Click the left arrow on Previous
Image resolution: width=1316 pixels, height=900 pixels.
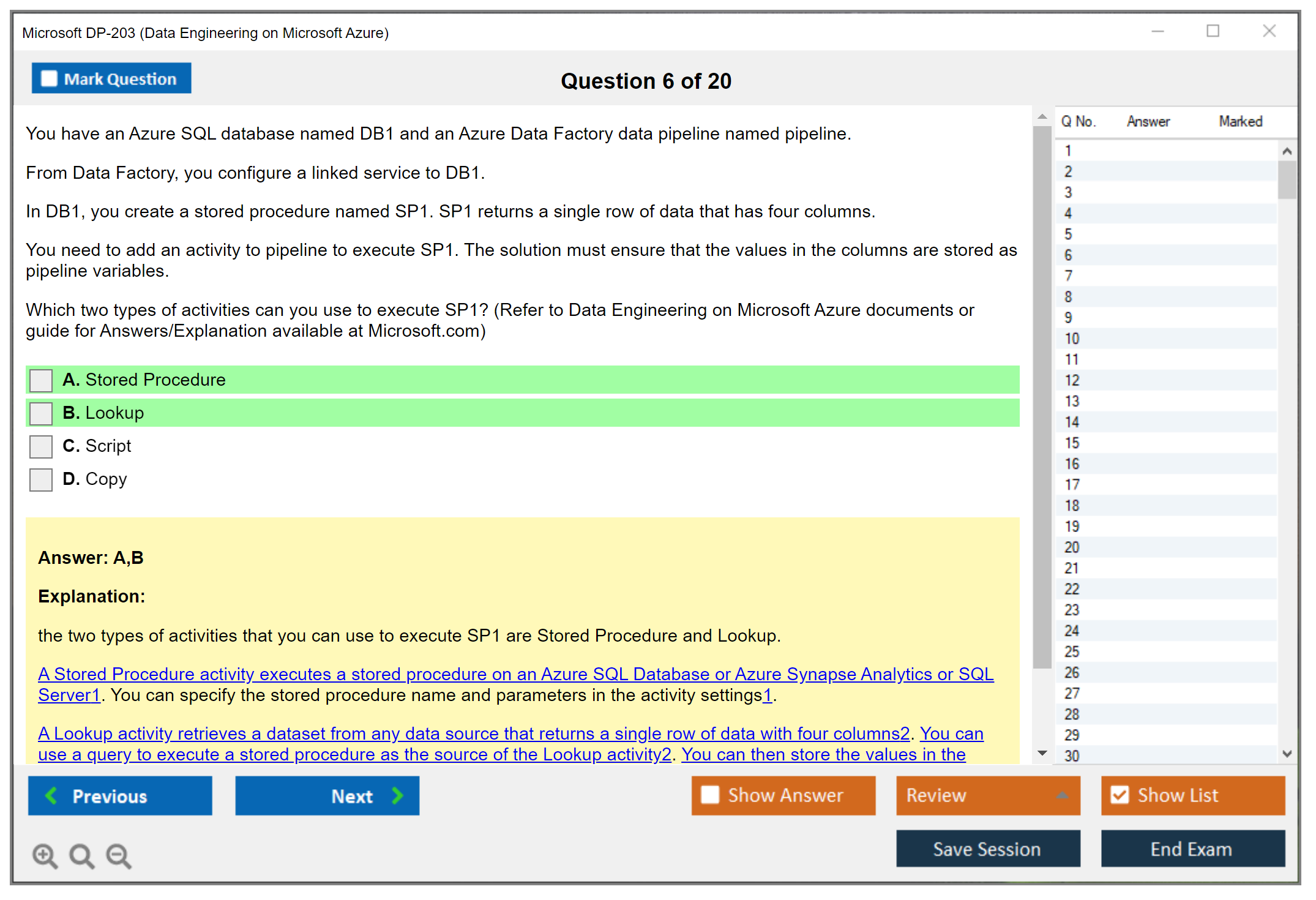tap(52, 795)
